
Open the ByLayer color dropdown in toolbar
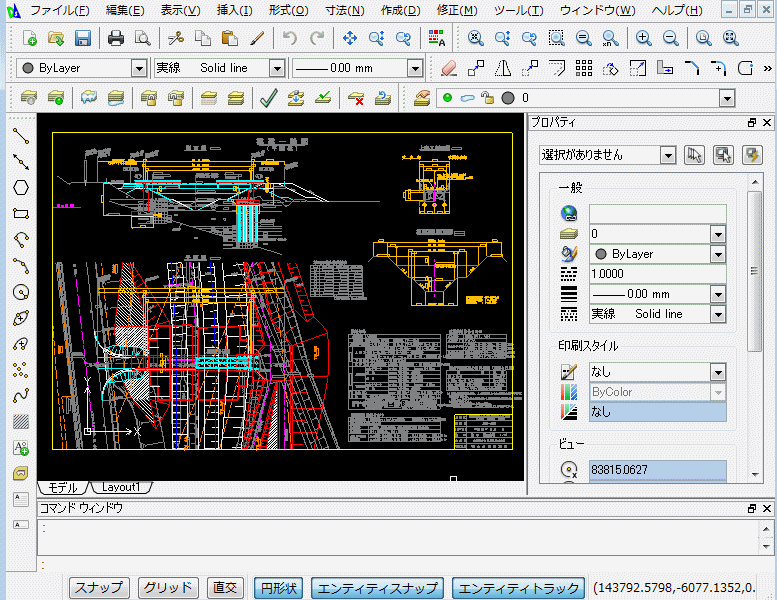point(139,69)
